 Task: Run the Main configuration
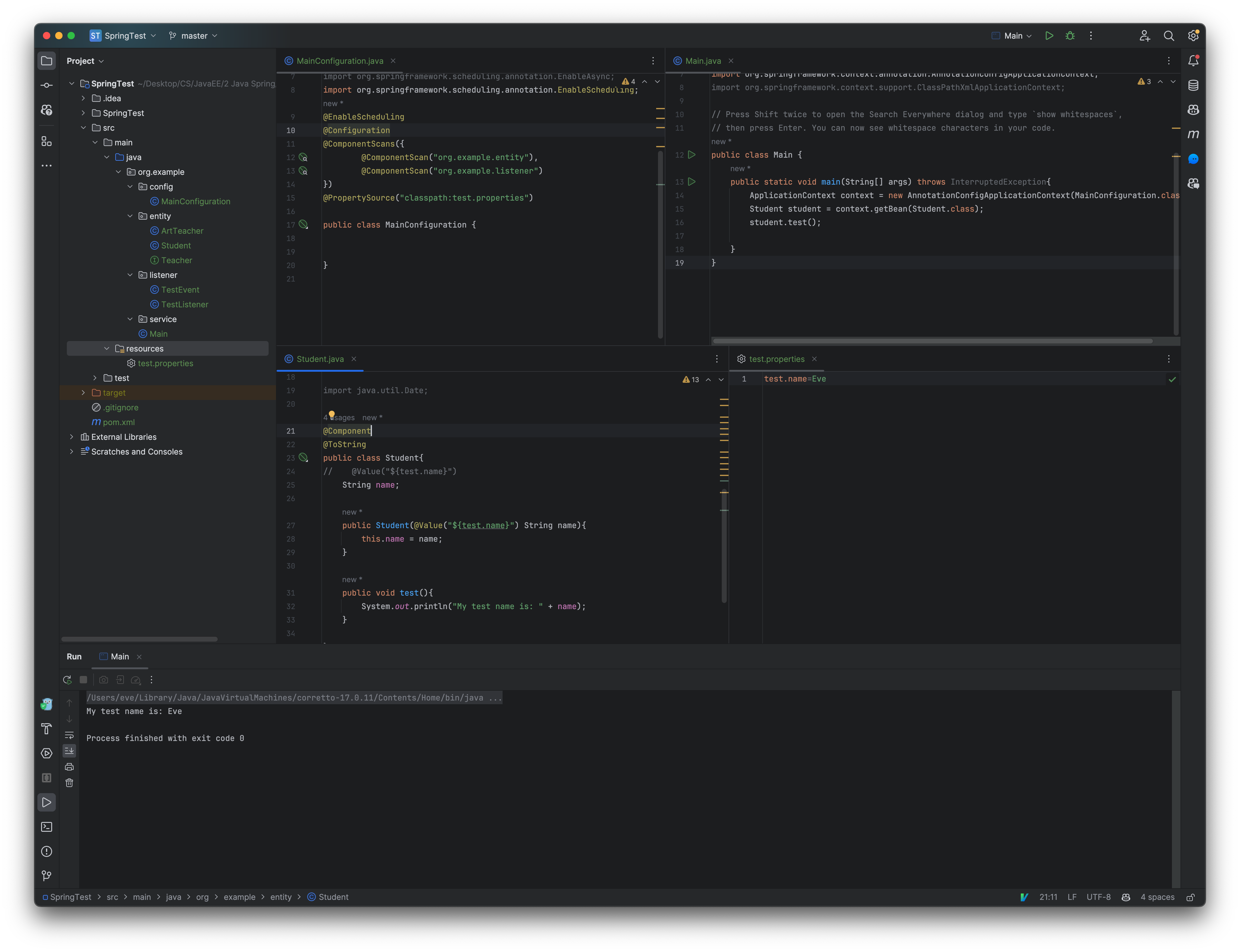click(1049, 36)
